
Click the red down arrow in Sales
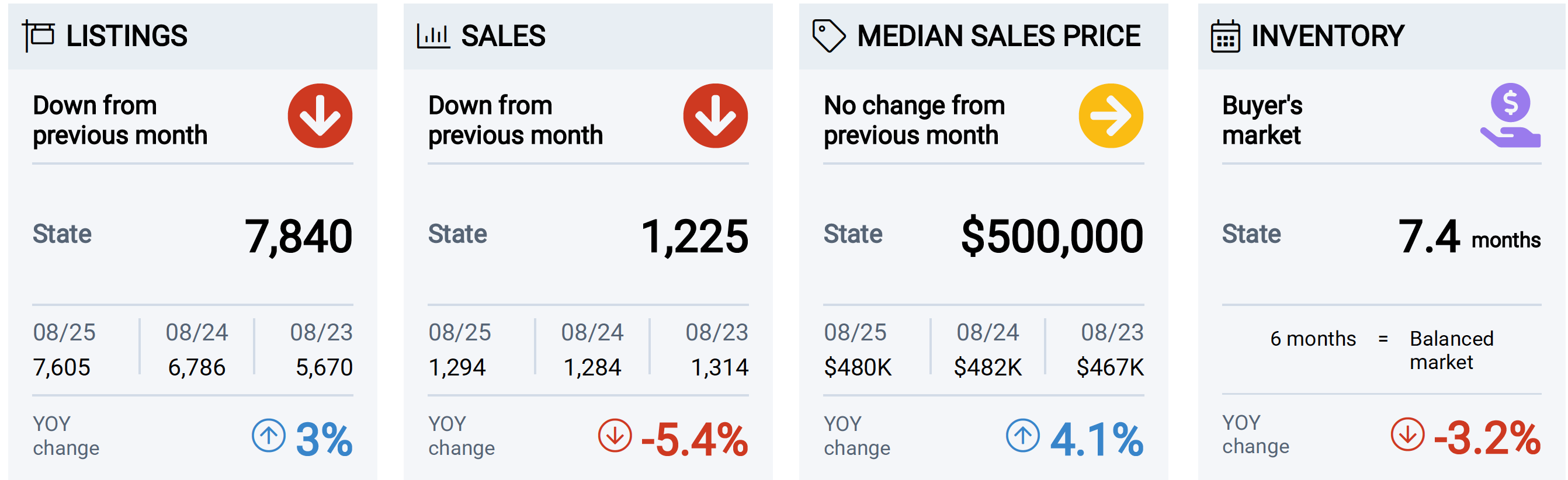coord(715,116)
